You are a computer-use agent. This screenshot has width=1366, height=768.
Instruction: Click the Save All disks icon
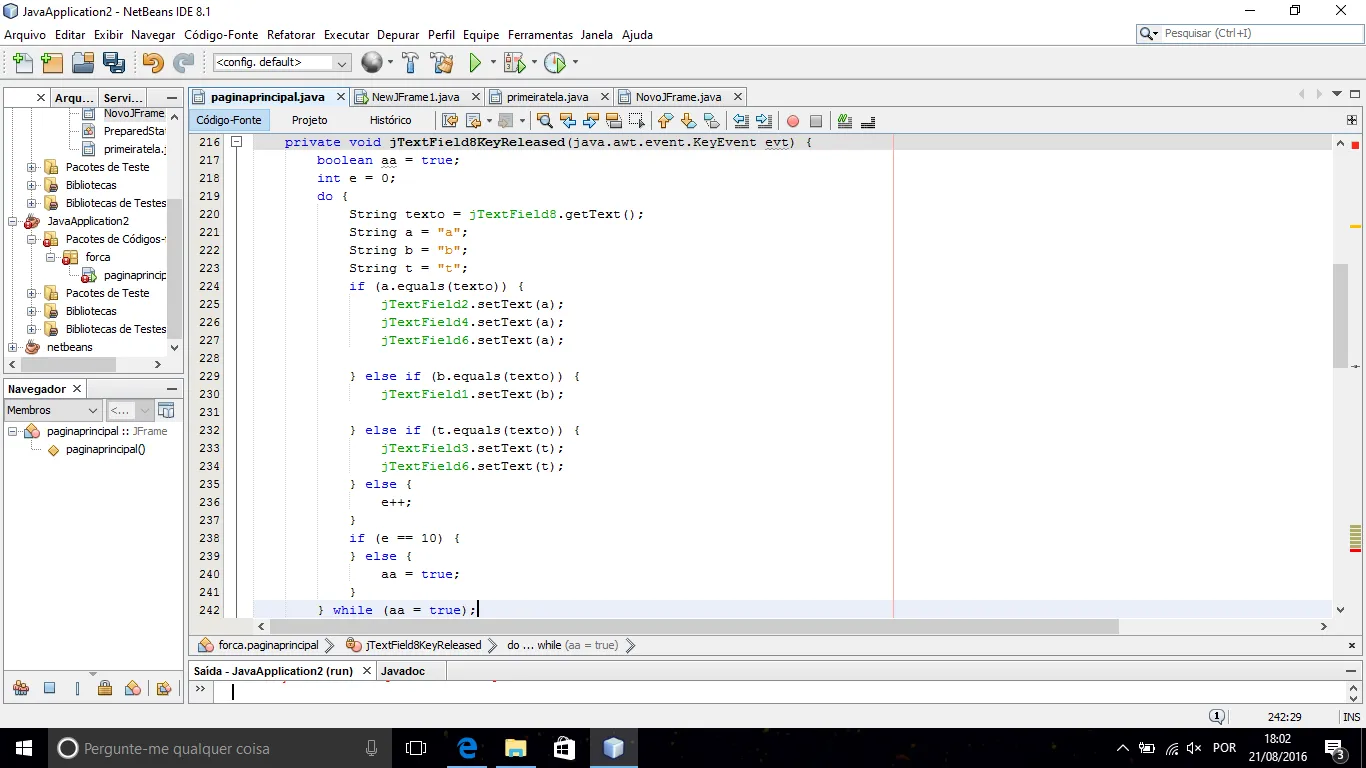tap(114, 63)
